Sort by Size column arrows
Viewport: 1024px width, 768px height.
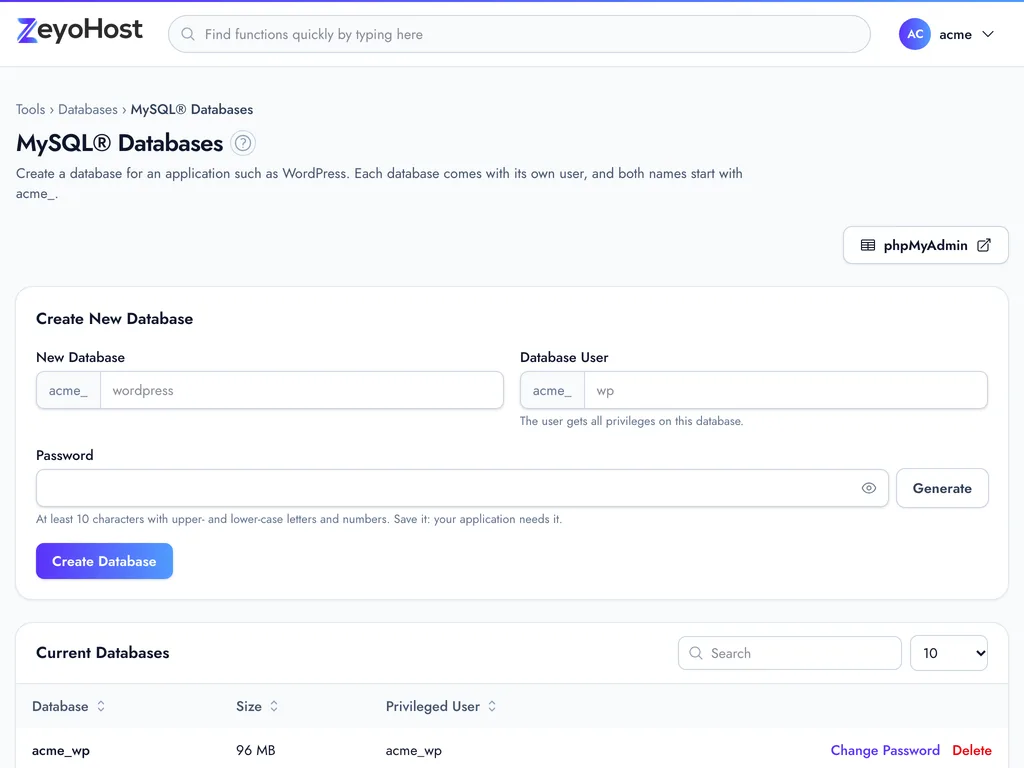[x=274, y=706]
